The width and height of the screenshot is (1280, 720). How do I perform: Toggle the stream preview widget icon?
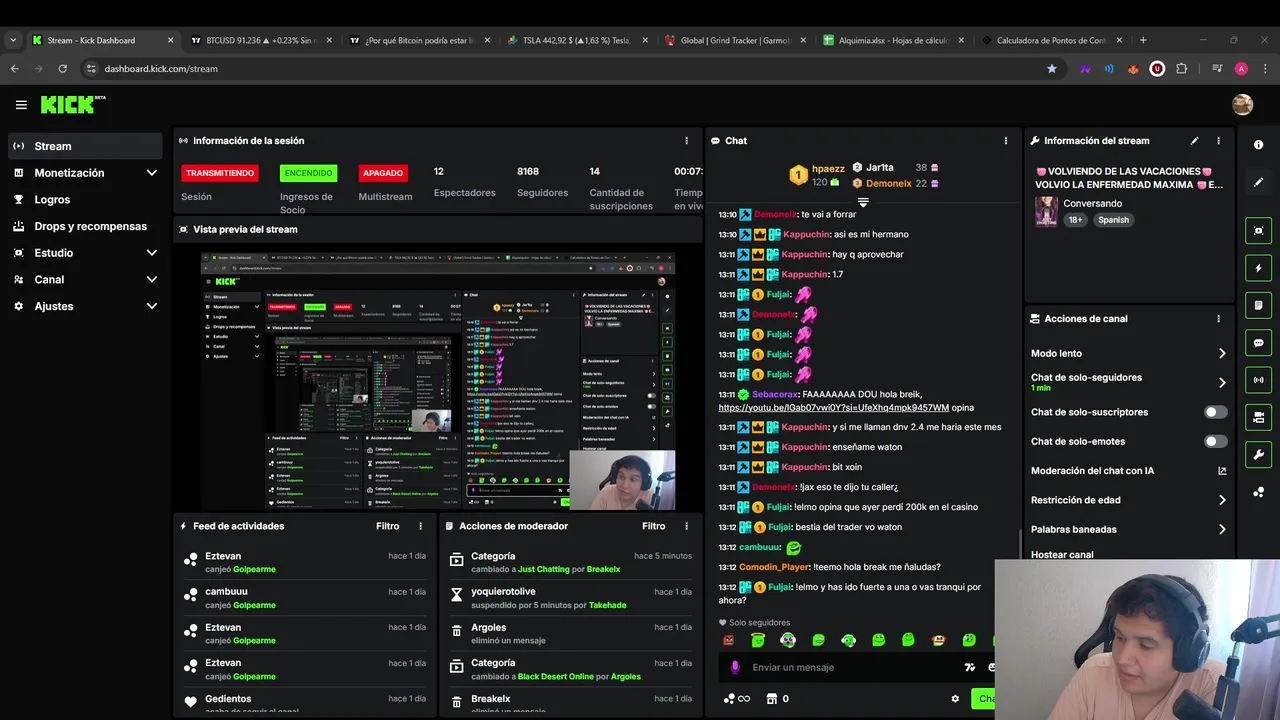point(1258,230)
